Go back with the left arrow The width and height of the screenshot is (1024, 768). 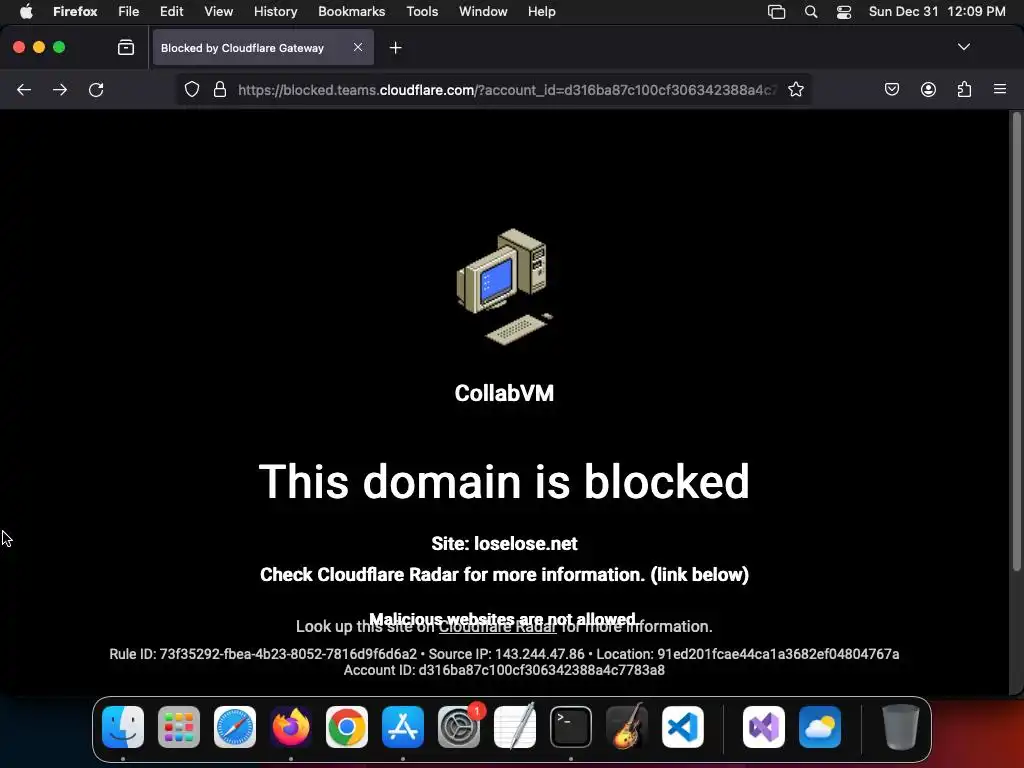click(24, 89)
